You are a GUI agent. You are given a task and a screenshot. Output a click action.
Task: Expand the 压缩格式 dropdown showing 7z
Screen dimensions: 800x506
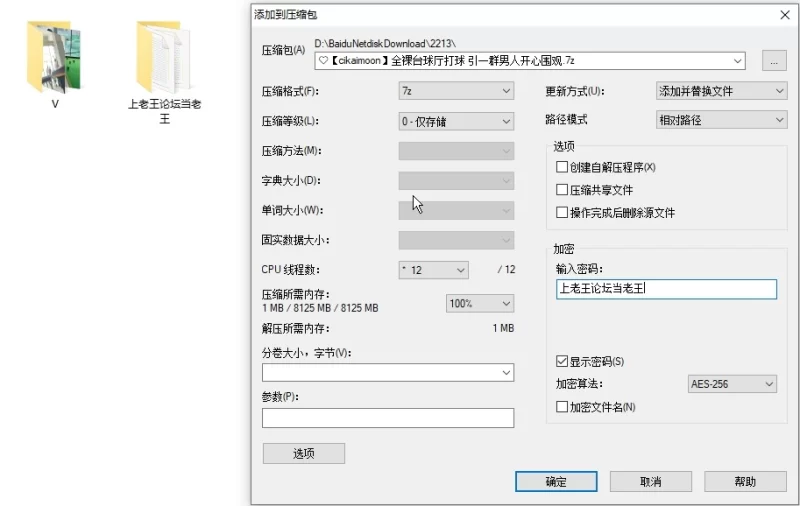tap(456, 91)
